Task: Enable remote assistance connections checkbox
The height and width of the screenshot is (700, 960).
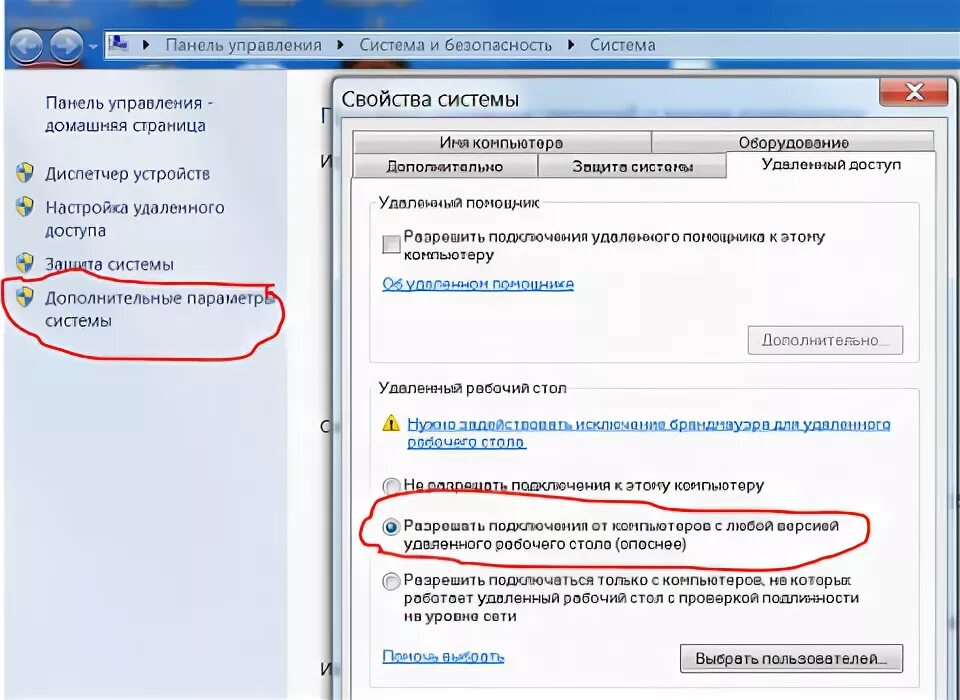Action: (391, 244)
